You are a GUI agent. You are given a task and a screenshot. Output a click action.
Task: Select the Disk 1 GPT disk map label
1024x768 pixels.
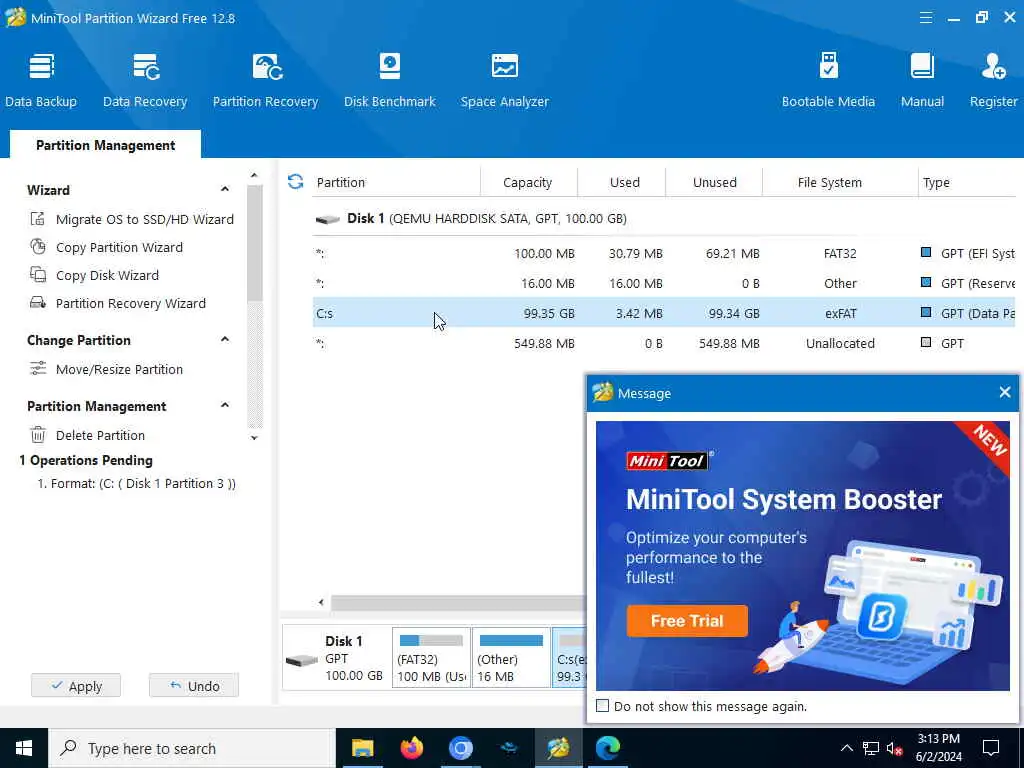tap(337, 658)
